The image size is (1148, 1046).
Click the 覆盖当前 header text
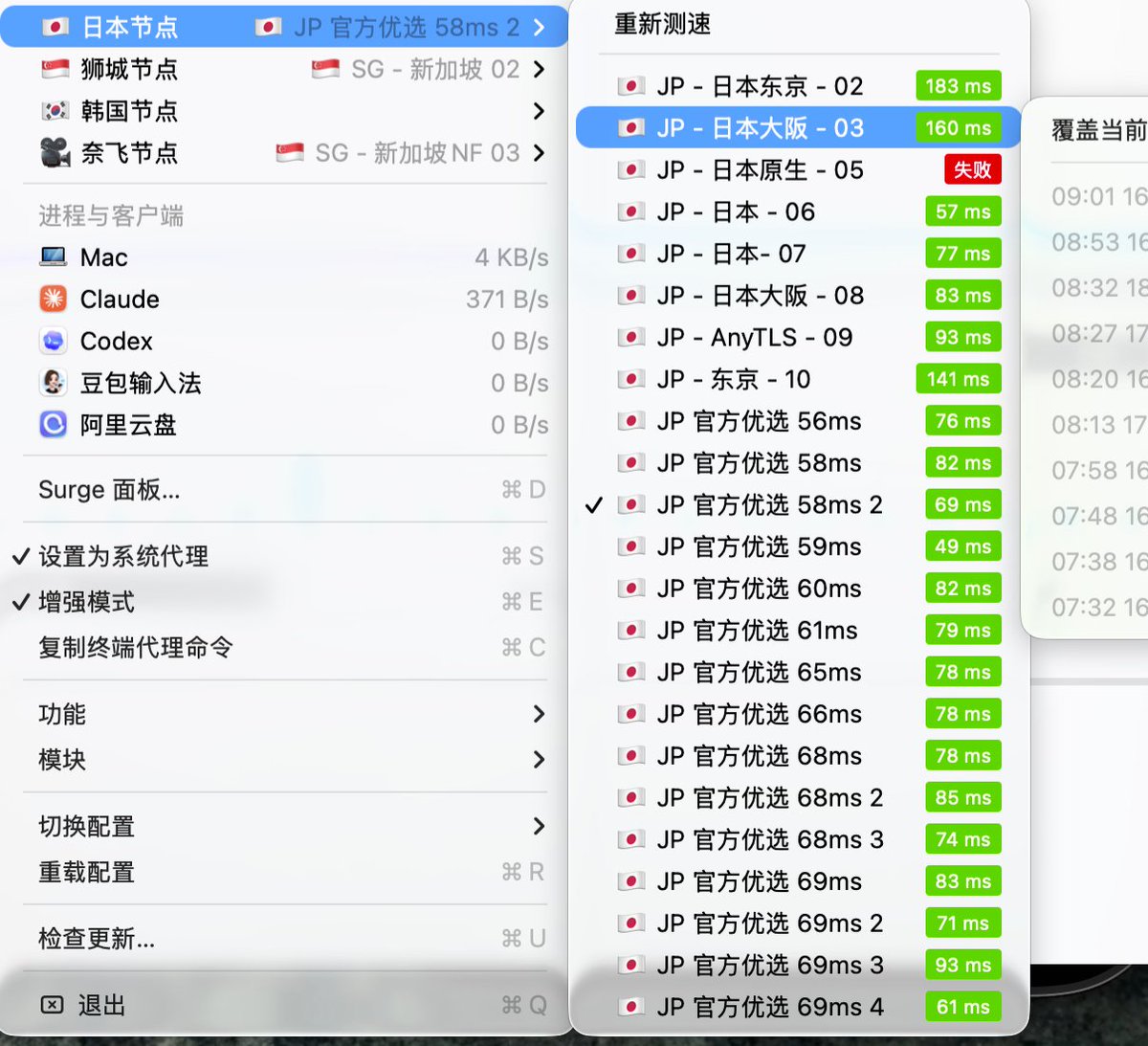(1099, 130)
